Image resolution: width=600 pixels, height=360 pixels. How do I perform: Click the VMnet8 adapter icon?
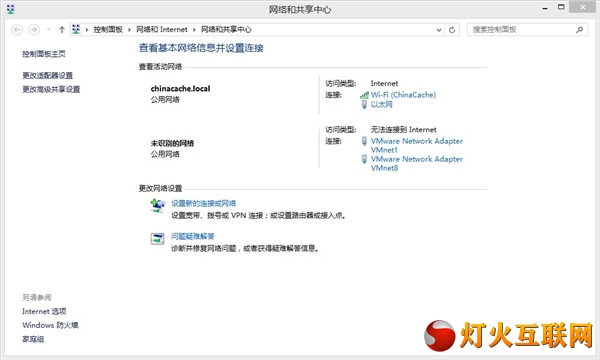coord(364,159)
